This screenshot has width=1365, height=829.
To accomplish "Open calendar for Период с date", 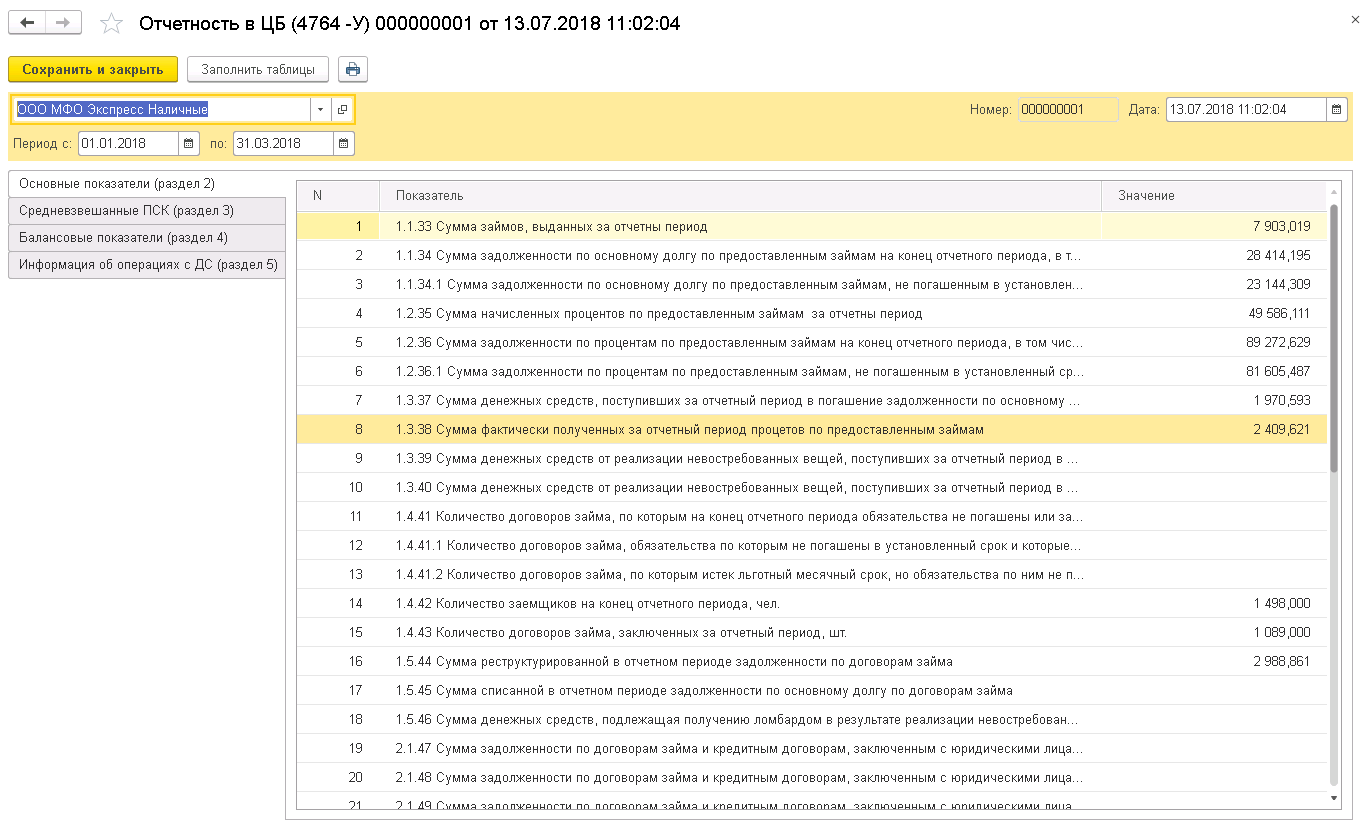I will (x=189, y=144).
